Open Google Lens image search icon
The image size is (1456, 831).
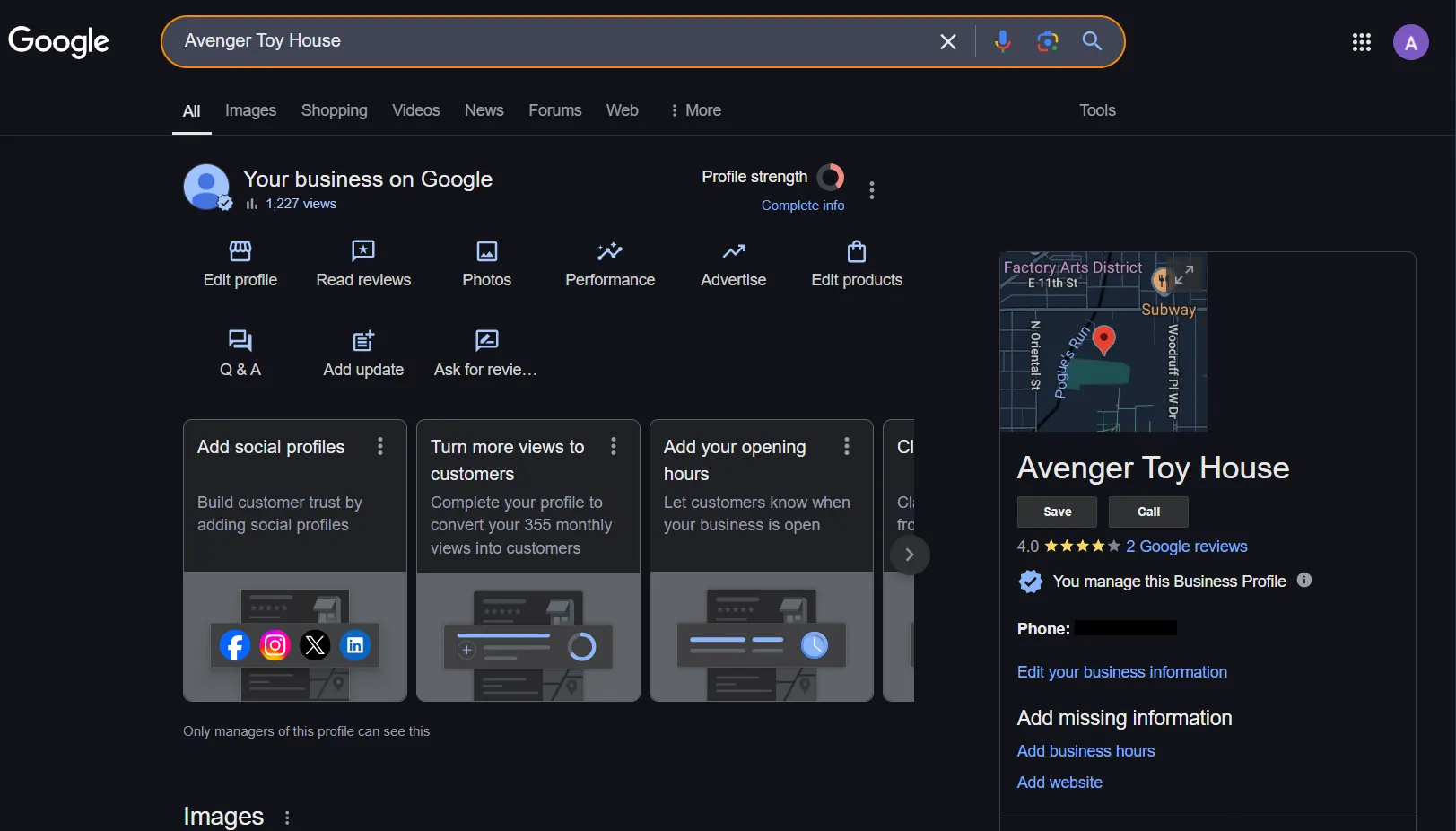(x=1047, y=41)
